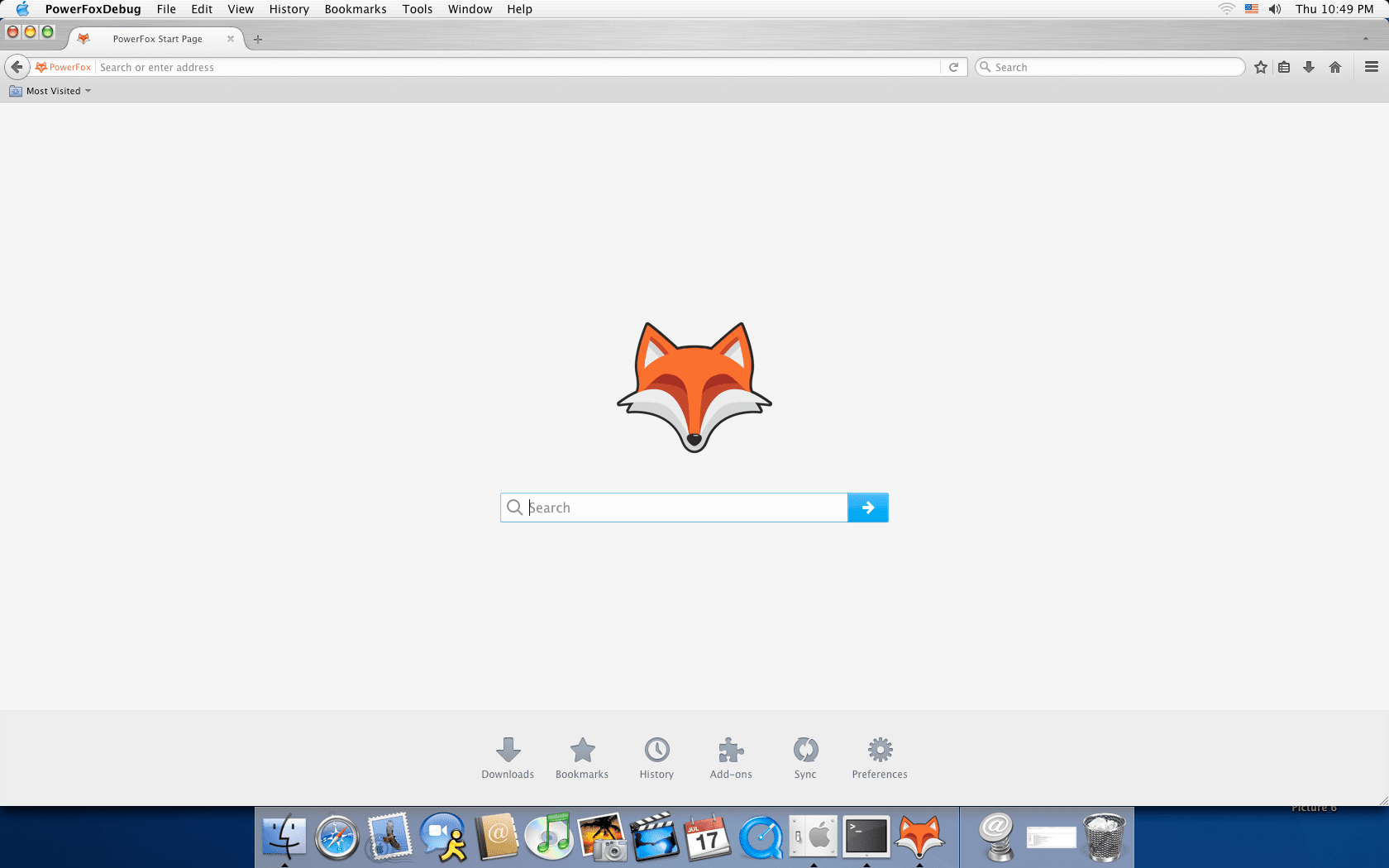Launch iTunes from the dock
1389x868 pixels.
pyautogui.click(x=549, y=837)
